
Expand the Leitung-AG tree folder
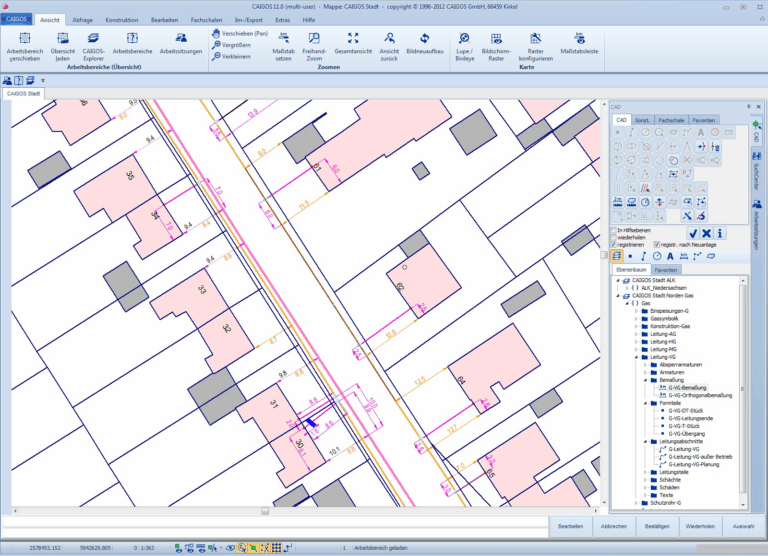coord(636,333)
